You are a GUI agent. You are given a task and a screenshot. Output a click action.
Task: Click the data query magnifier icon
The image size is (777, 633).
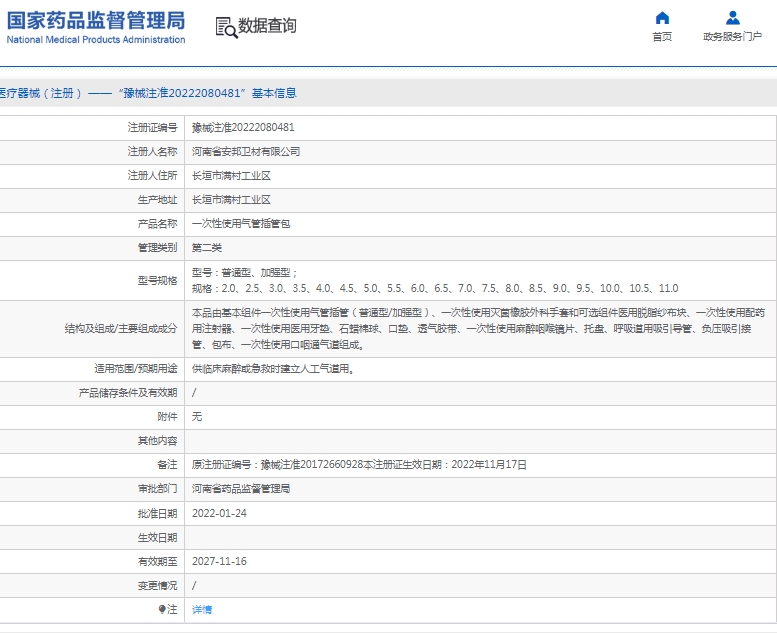pyautogui.click(x=226, y=27)
